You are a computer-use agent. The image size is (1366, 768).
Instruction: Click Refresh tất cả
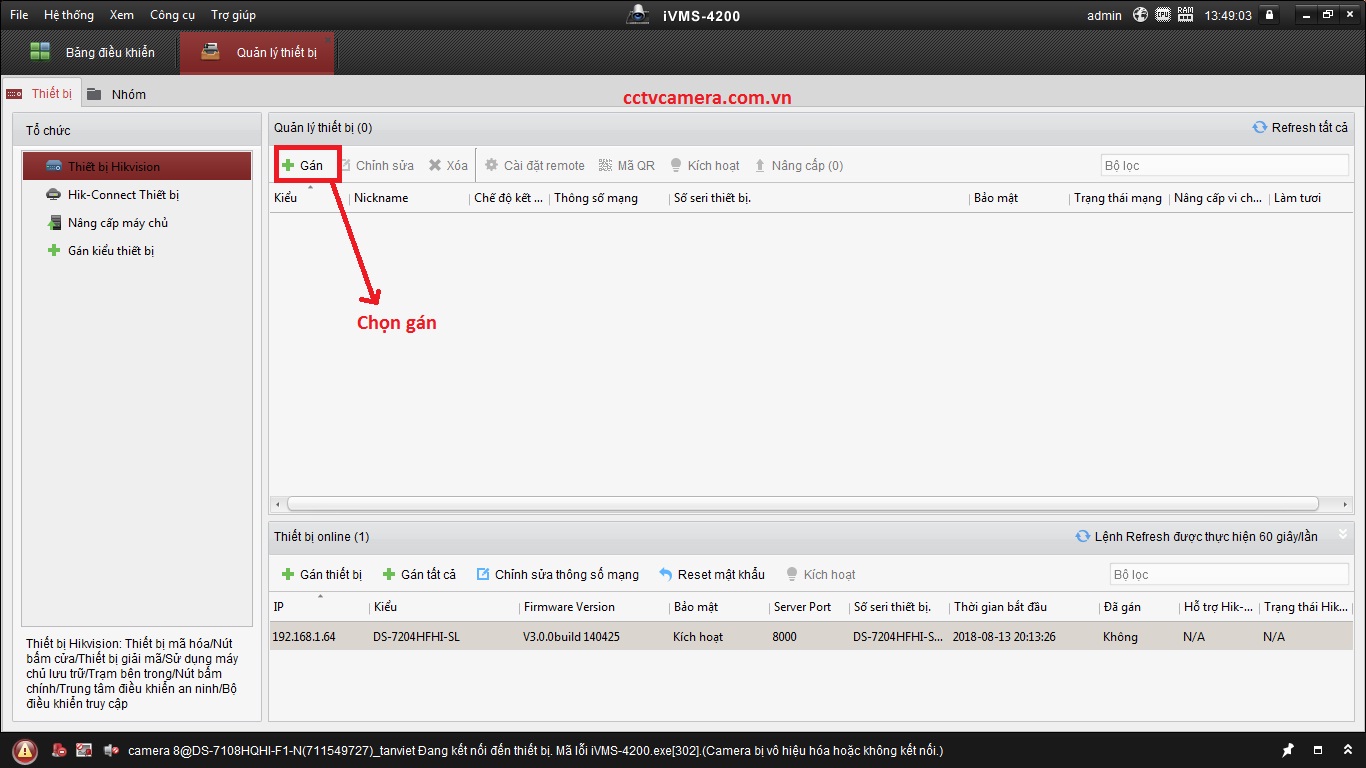tap(1300, 128)
